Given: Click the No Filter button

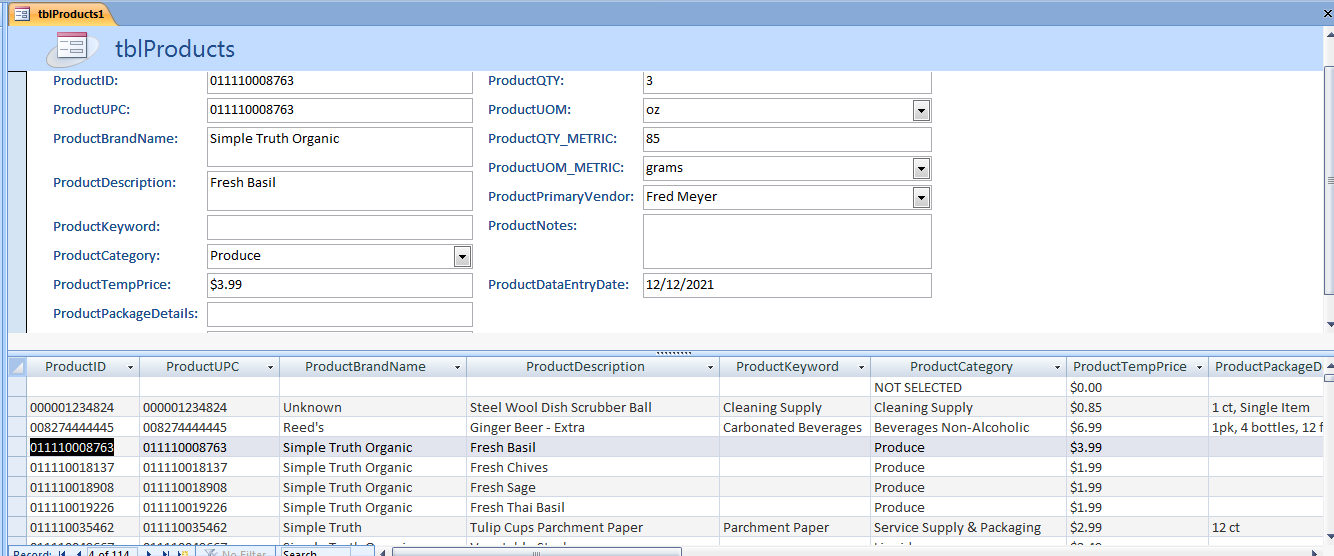Looking at the screenshot, I should click(235, 553).
